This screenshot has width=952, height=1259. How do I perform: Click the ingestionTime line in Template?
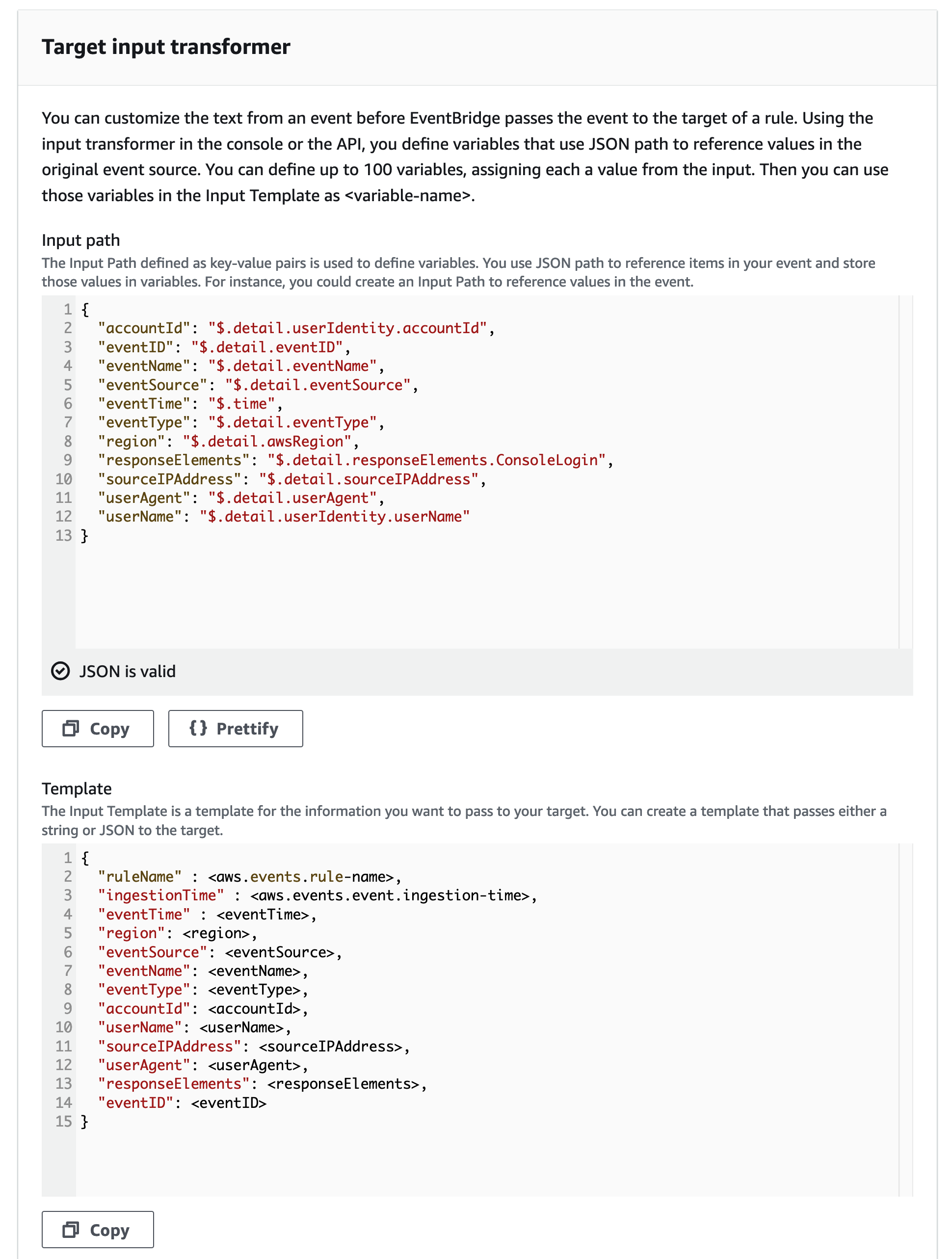317,895
